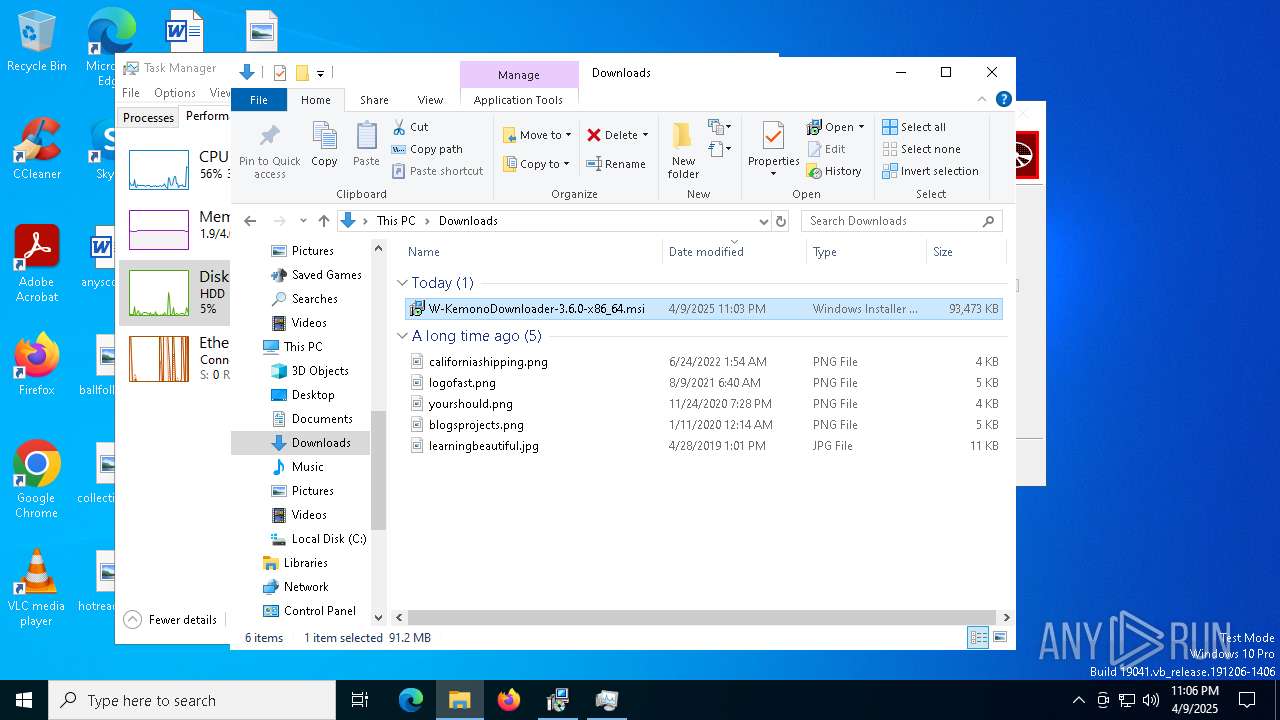This screenshot has height=720, width=1280.
Task: Open Firefox from the taskbar
Action: [x=509, y=700]
